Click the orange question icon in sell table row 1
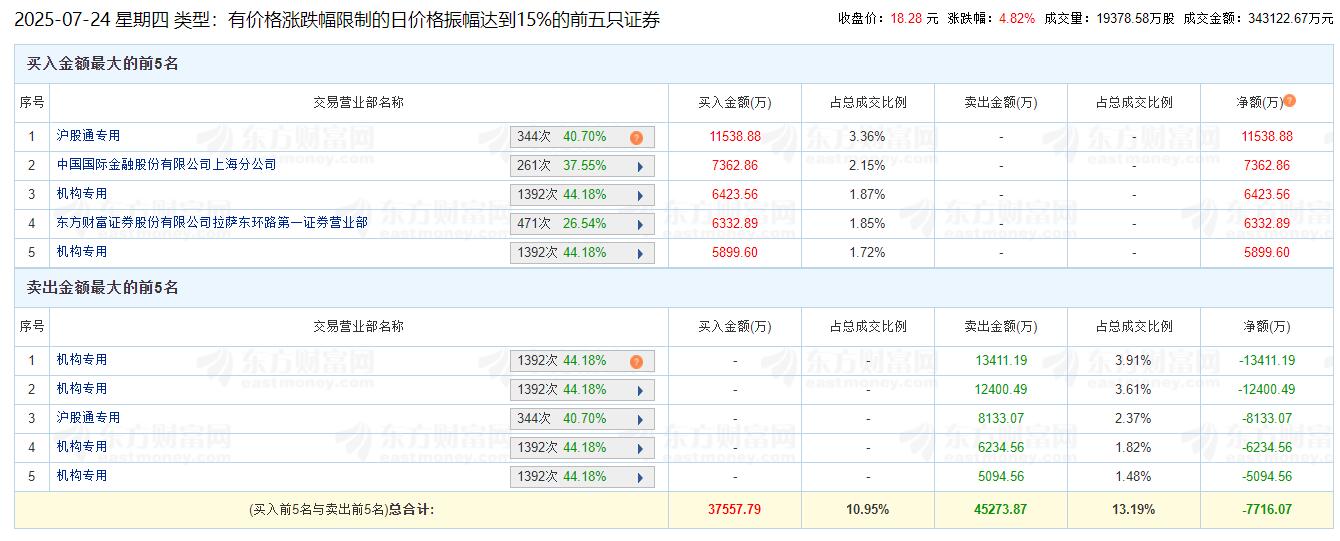Image resolution: width=1340 pixels, height=541 pixels. point(636,362)
